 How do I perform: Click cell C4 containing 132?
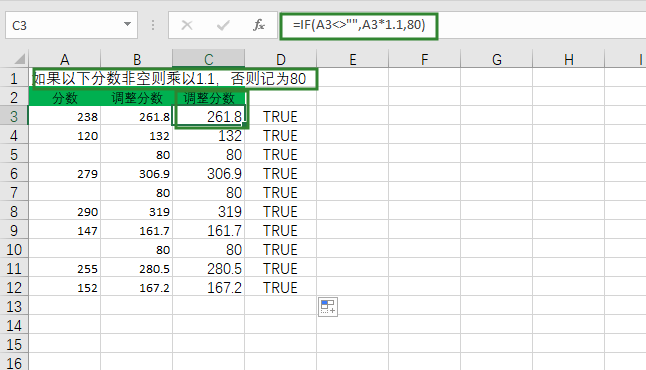click(209, 135)
